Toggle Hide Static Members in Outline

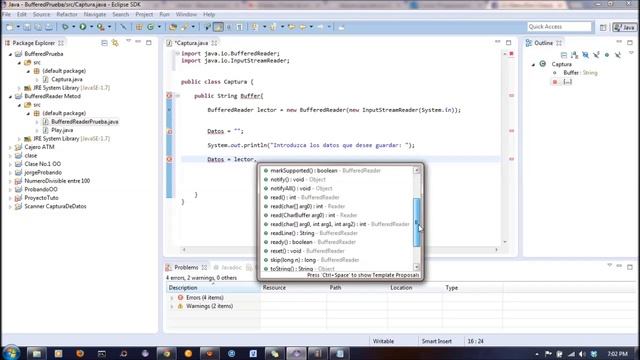596,55
